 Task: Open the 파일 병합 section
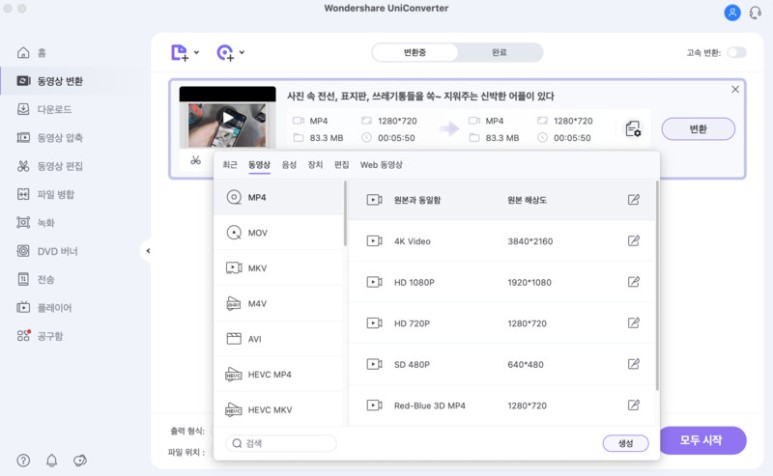45,194
